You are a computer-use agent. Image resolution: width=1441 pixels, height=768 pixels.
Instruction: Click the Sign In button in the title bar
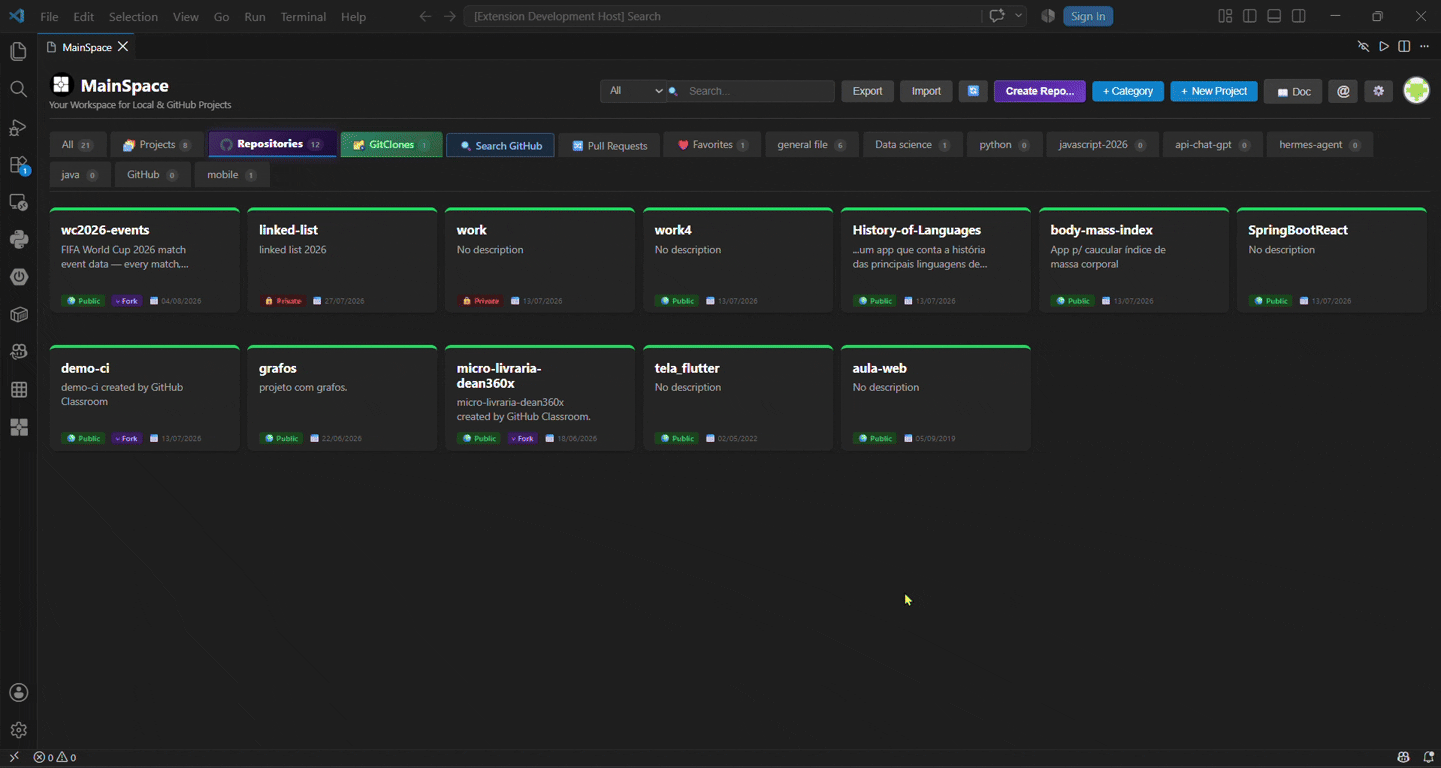tap(1088, 16)
